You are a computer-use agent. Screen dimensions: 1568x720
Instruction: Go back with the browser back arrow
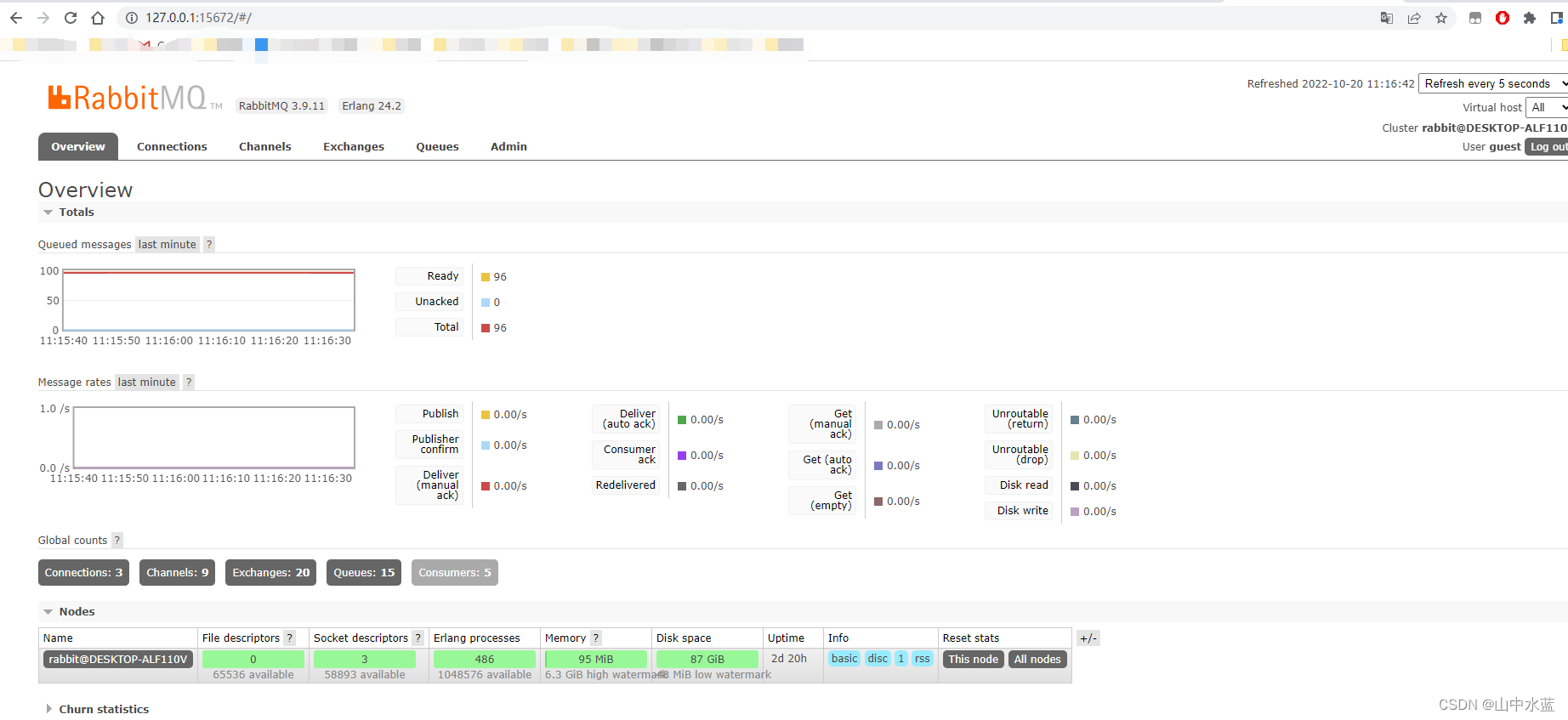16,18
